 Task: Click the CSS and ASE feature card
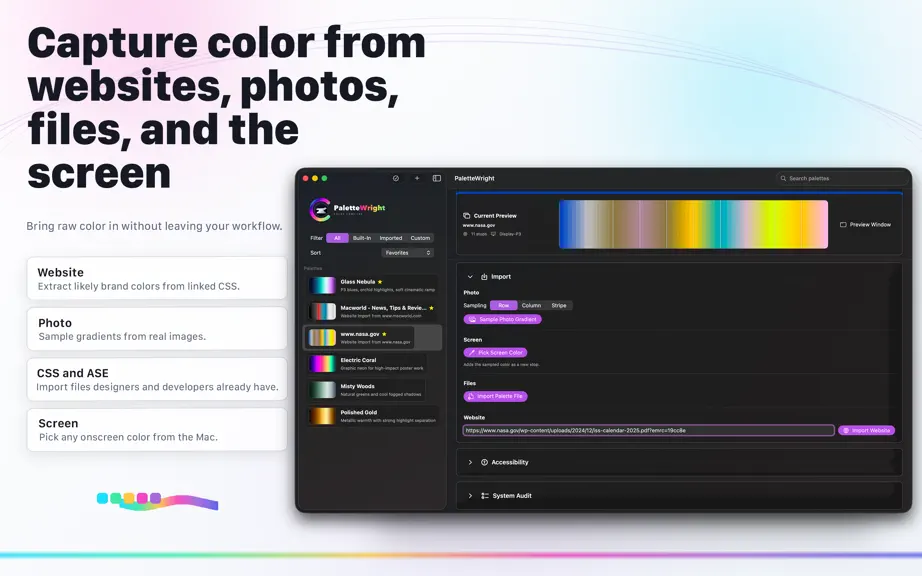pos(157,379)
